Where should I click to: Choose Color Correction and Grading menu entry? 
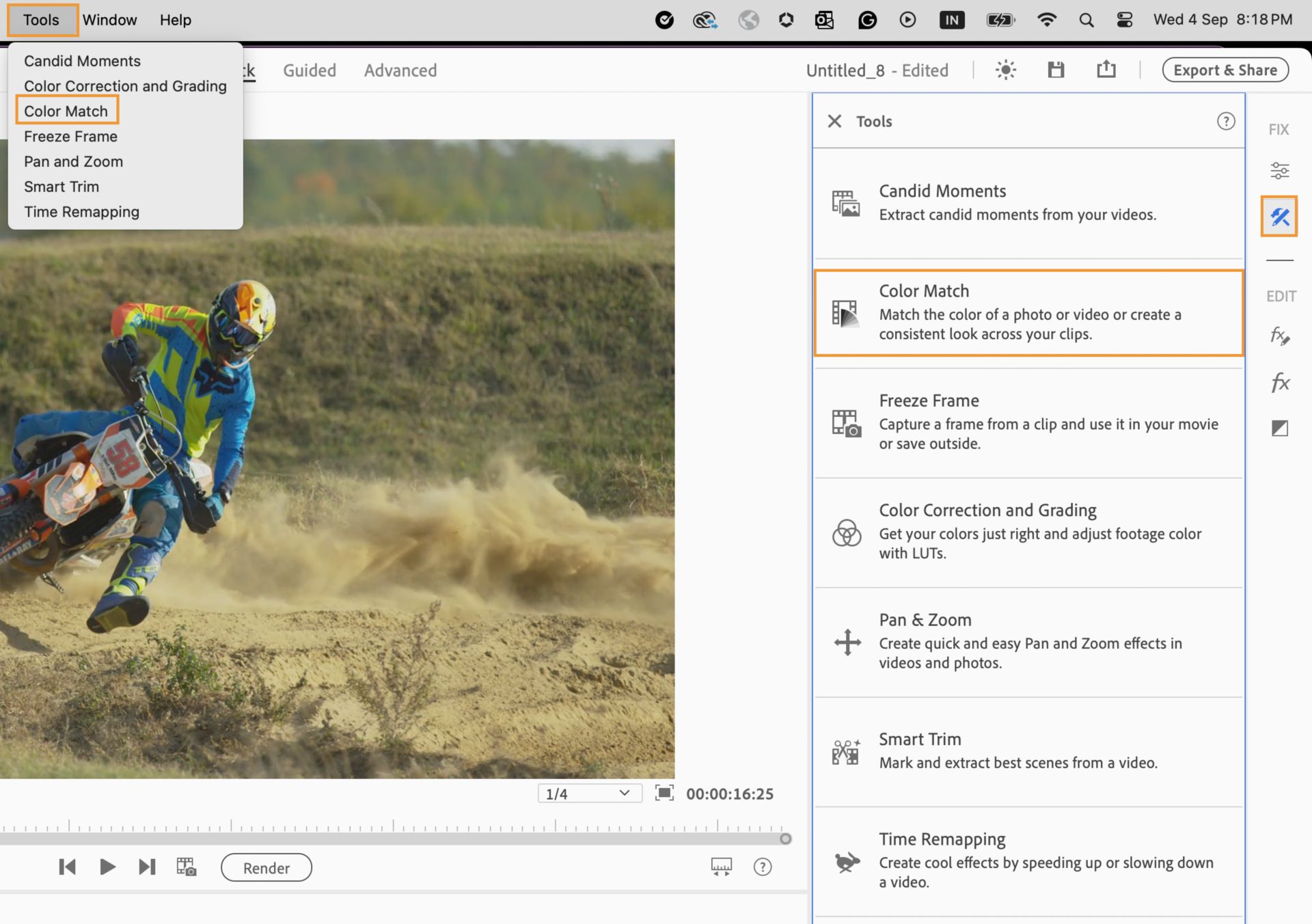pyautogui.click(x=125, y=86)
